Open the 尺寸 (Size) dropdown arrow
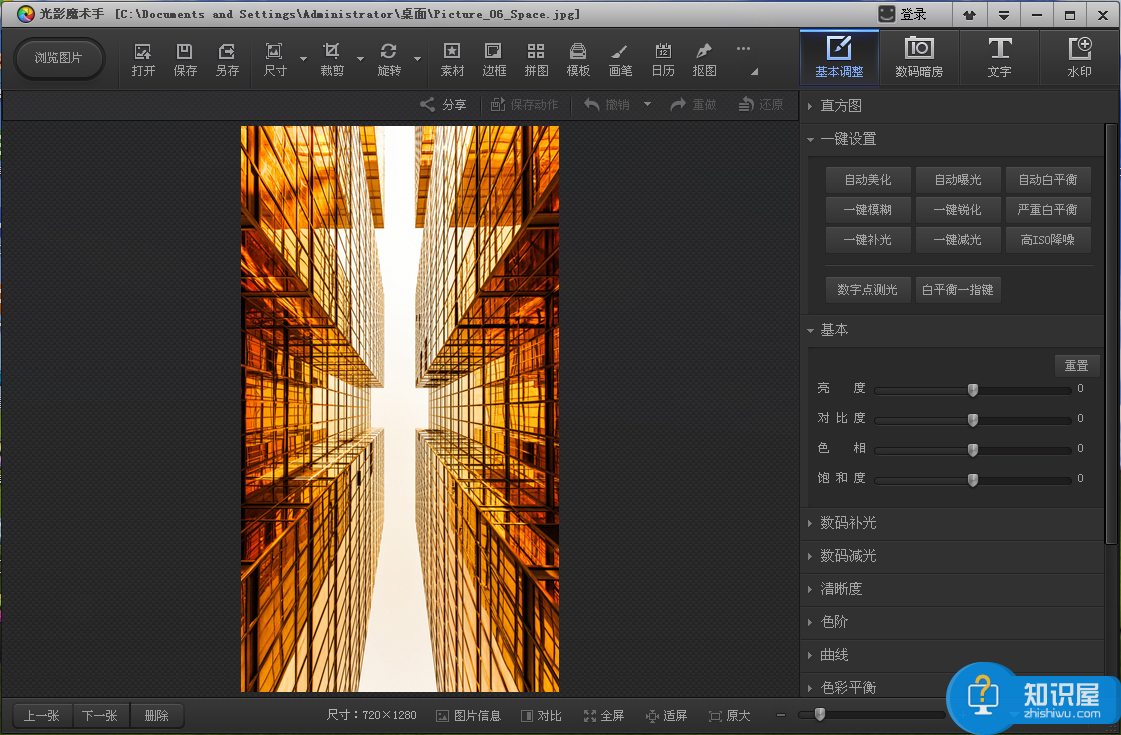Screen dimensions: 1121x735 [303, 59]
